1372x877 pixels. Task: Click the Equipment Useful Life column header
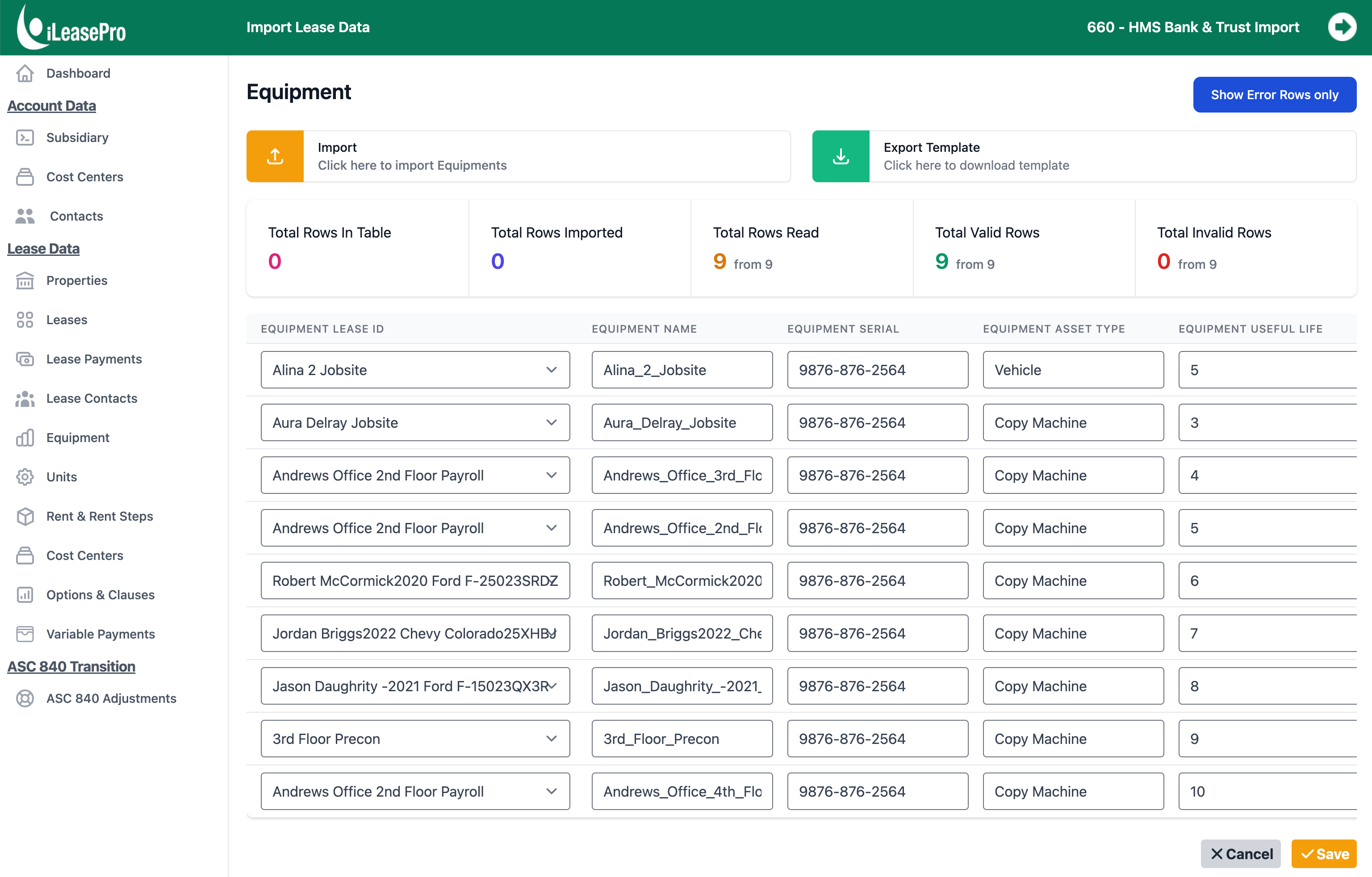1251,329
